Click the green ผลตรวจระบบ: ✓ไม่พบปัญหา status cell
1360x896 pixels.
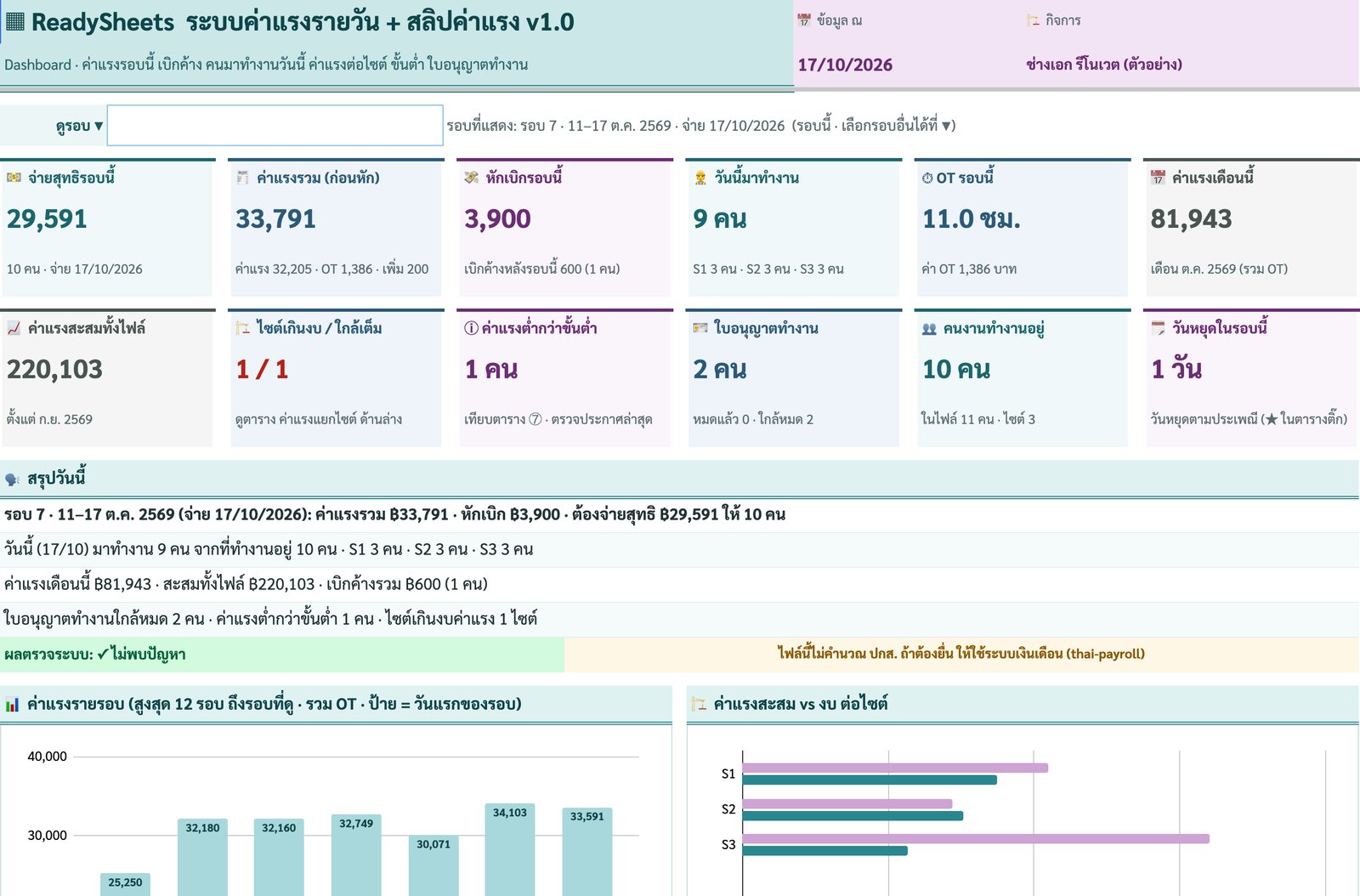282,655
